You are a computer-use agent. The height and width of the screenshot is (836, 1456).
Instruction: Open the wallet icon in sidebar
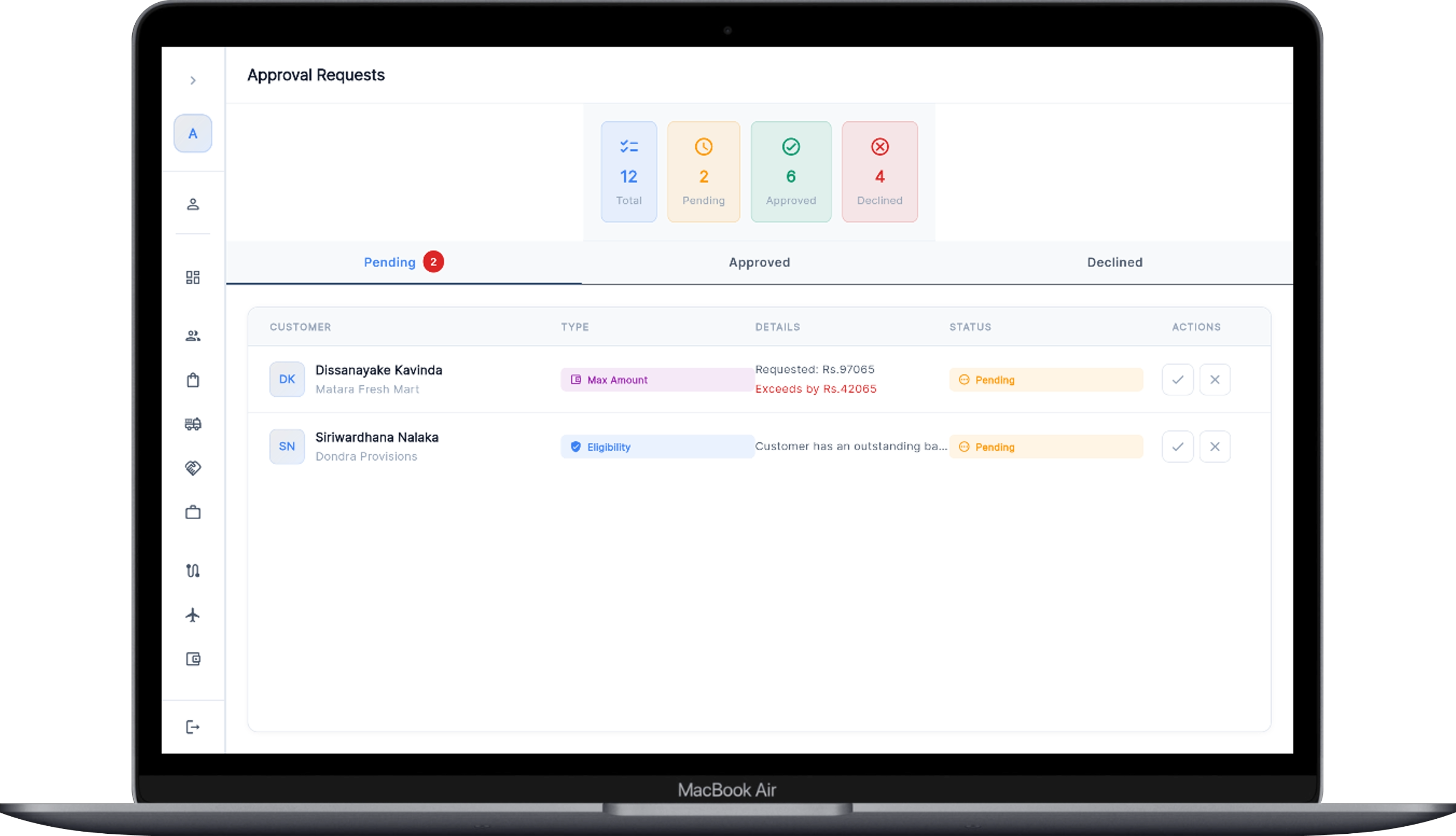click(x=193, y=659)
